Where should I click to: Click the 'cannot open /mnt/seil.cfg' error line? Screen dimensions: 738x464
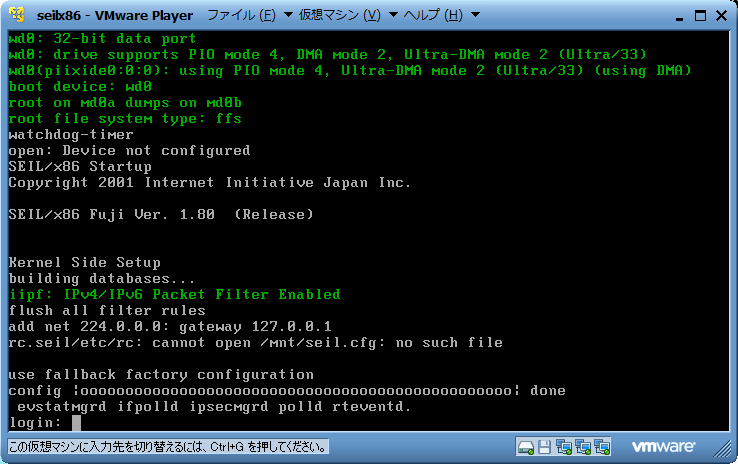coord(256,343)
